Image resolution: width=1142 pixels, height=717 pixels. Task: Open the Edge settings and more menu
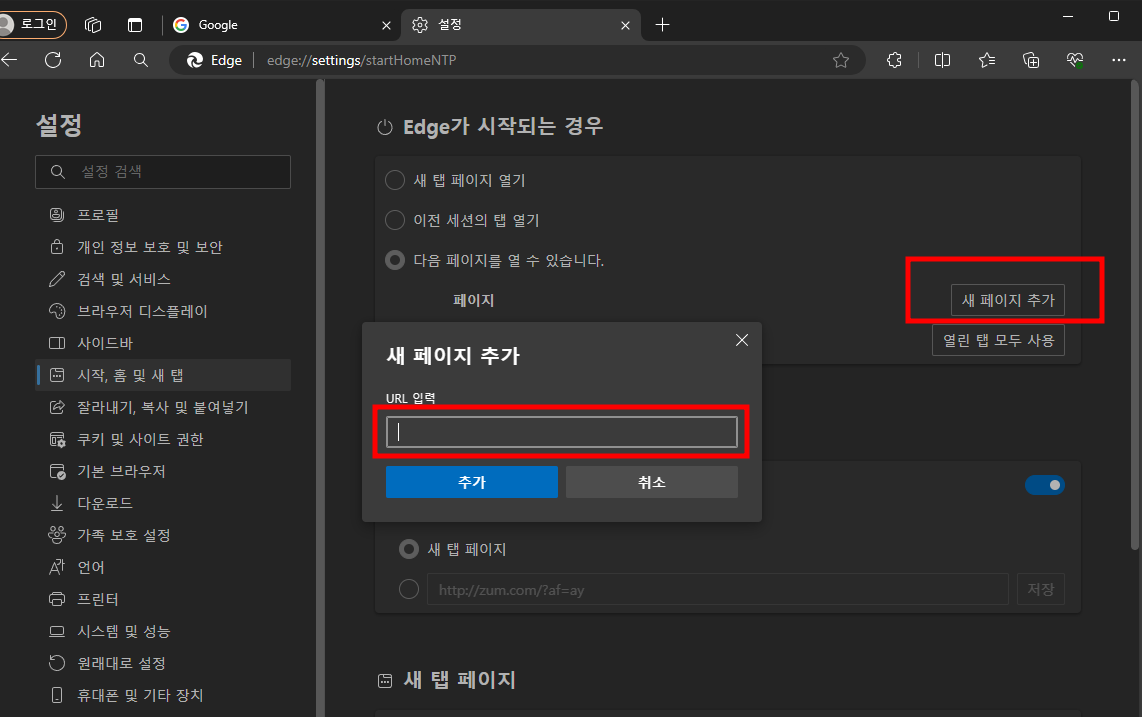pyautogui.click(x=1119, y=60)
